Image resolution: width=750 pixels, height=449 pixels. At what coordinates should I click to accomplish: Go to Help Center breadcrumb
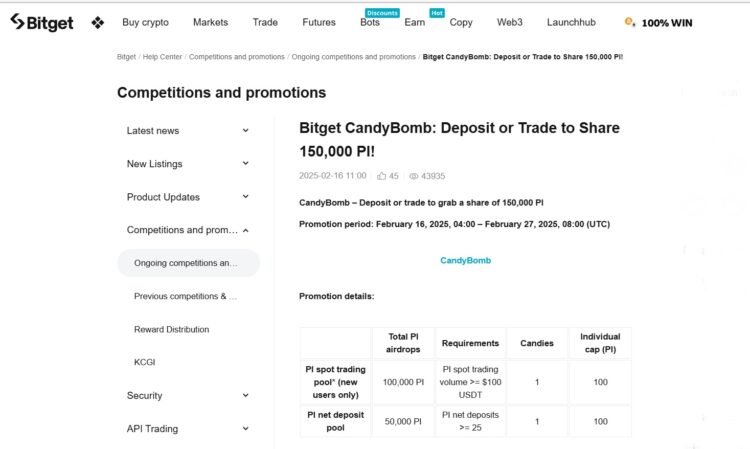162,57
